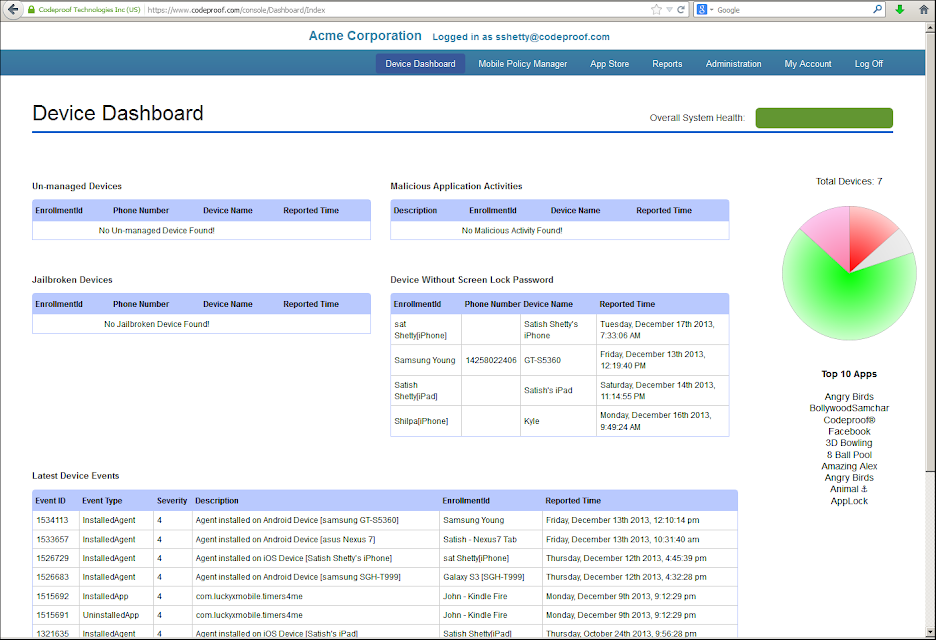Click the 'Galaxy S3 [SGH-T999]' enrollment cell
936x640 pixels.
484,577
